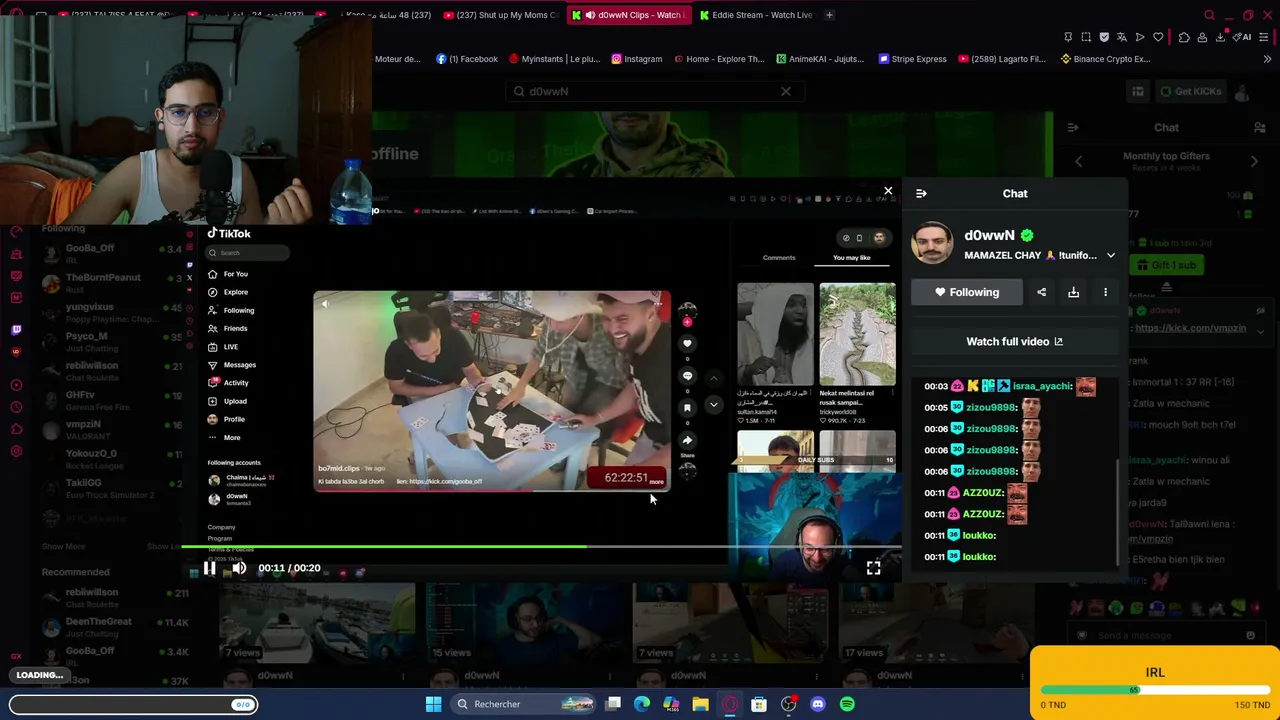Add page to bookmarks heart icon

click(1158, 37)
